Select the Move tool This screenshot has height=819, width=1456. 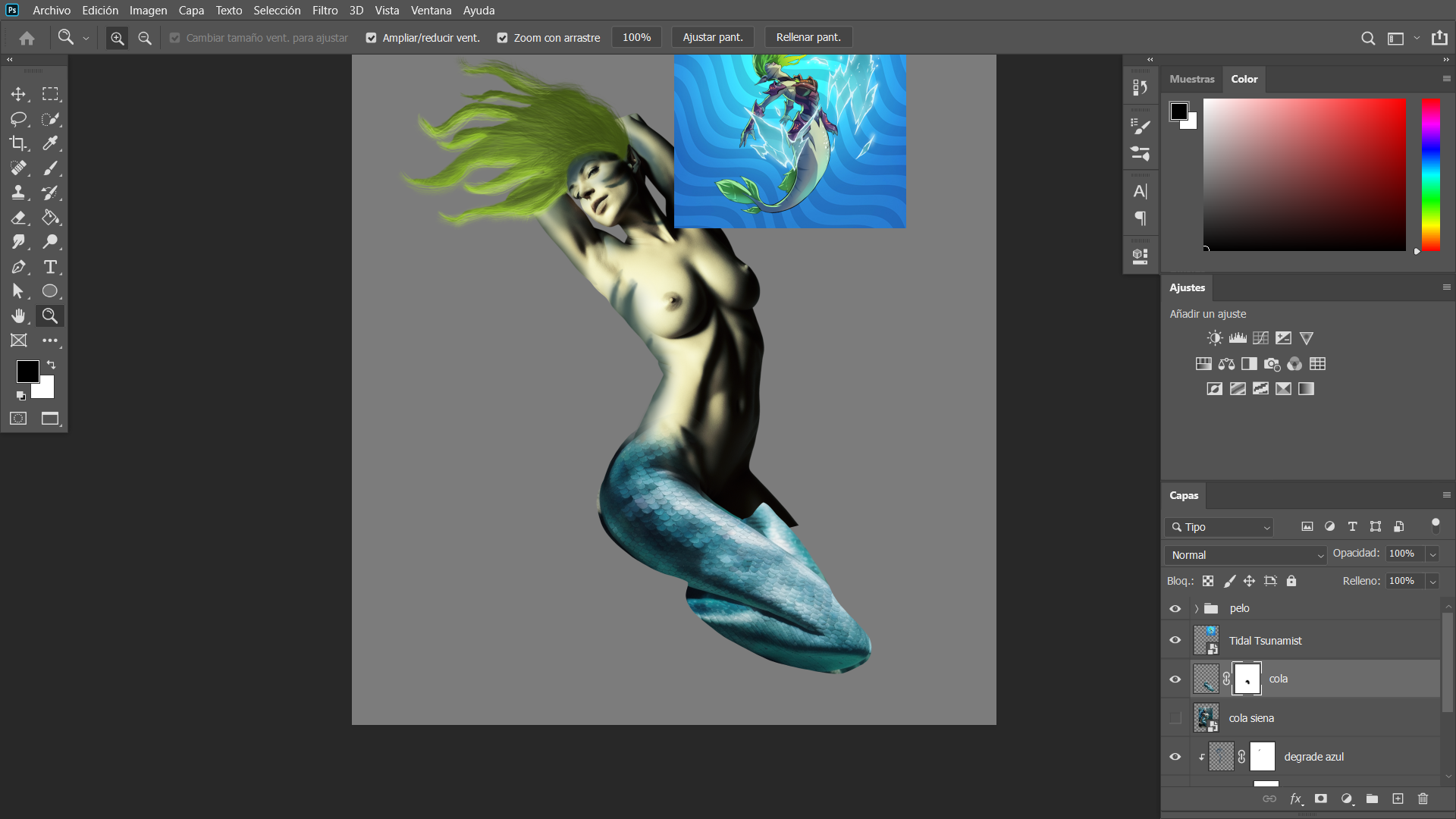18,94
